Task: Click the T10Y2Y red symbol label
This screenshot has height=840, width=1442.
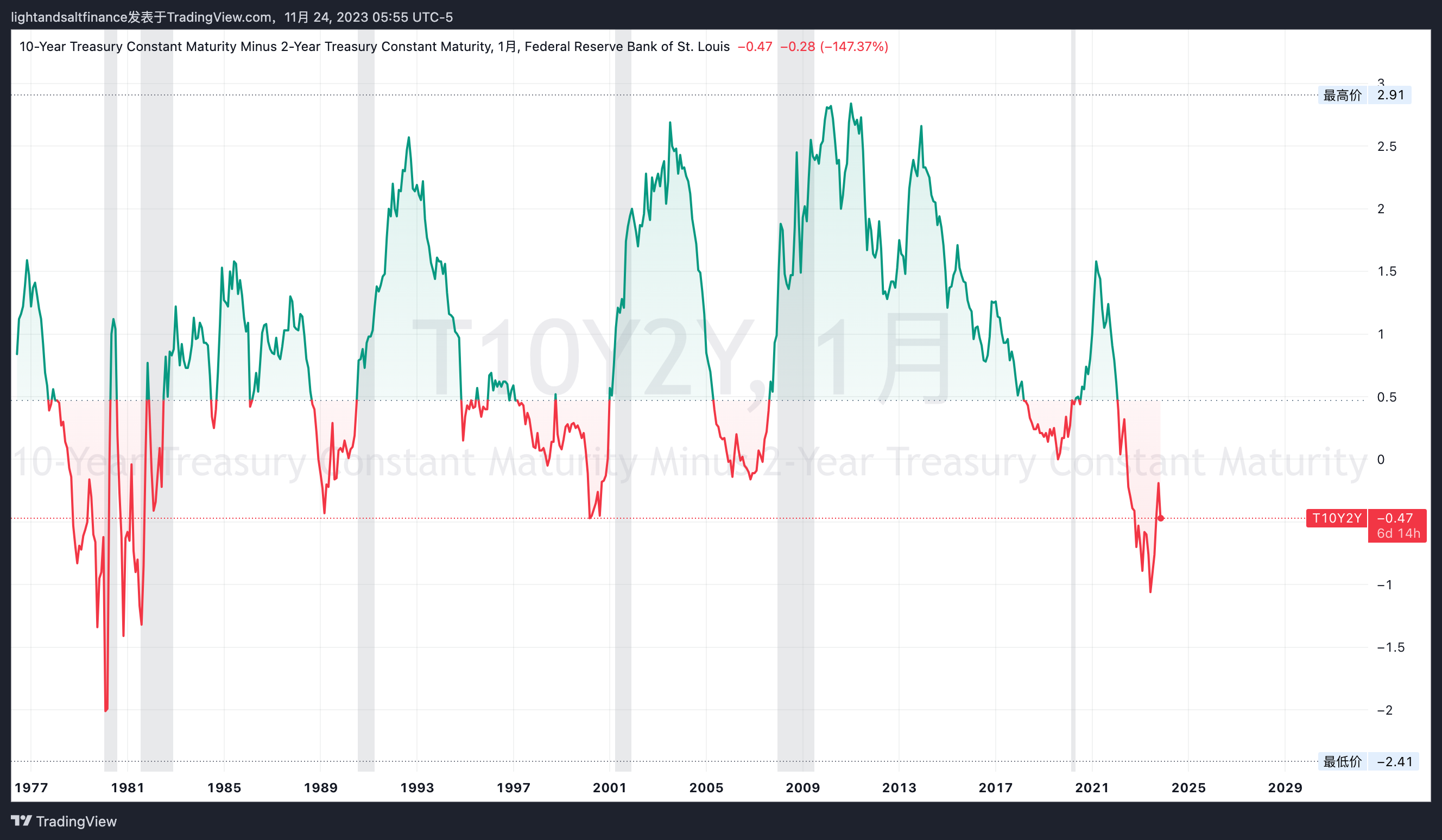Action: 1336,518
